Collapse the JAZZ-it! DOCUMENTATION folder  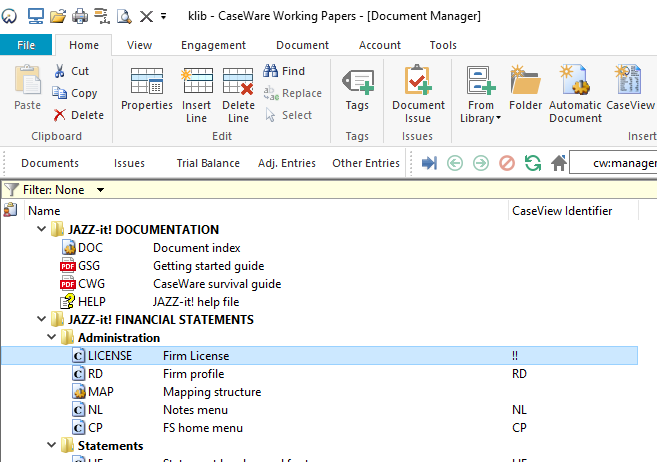tap(41, 229)
